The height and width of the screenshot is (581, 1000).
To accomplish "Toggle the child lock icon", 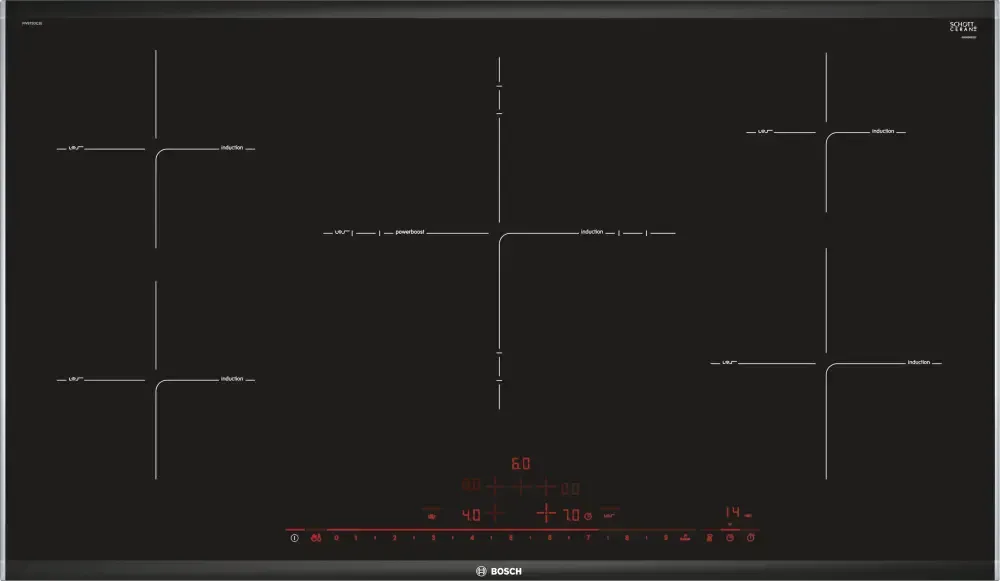I will [315, 538].
